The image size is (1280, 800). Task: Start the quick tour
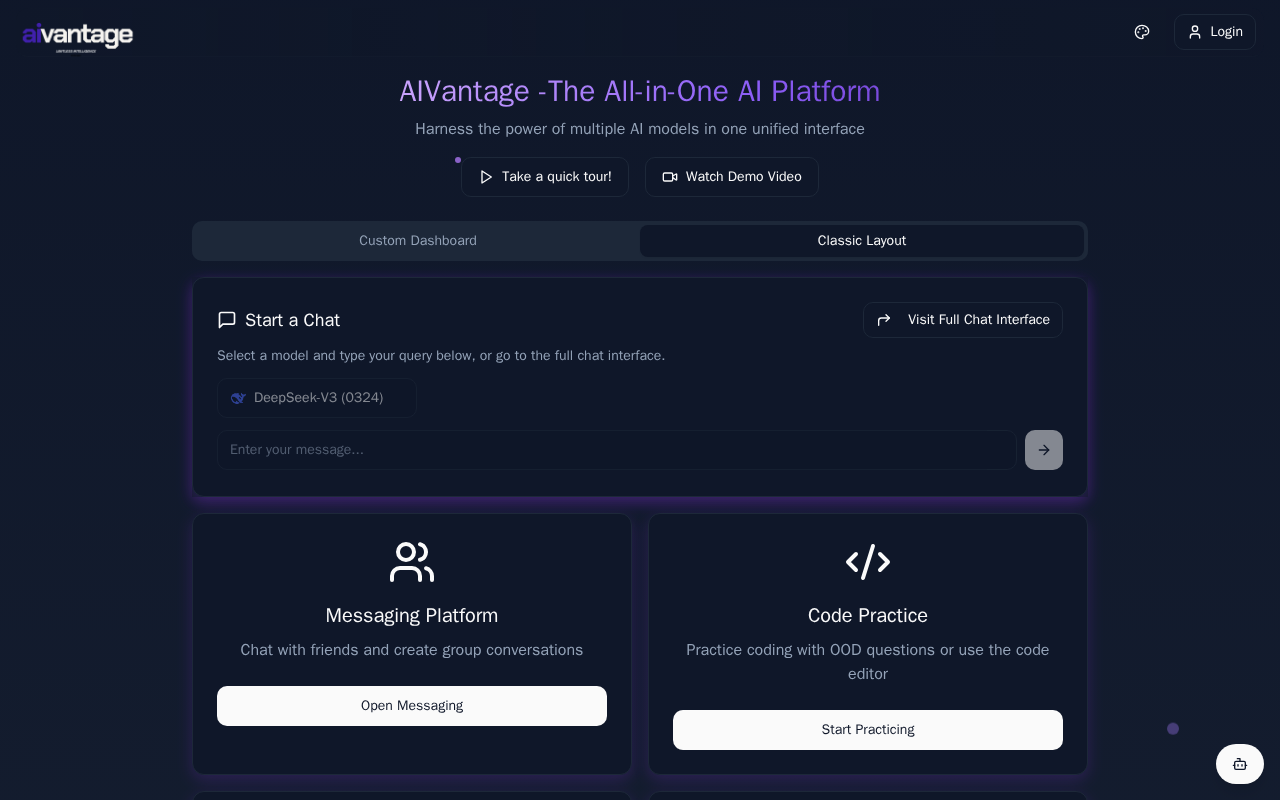point(545,177)
